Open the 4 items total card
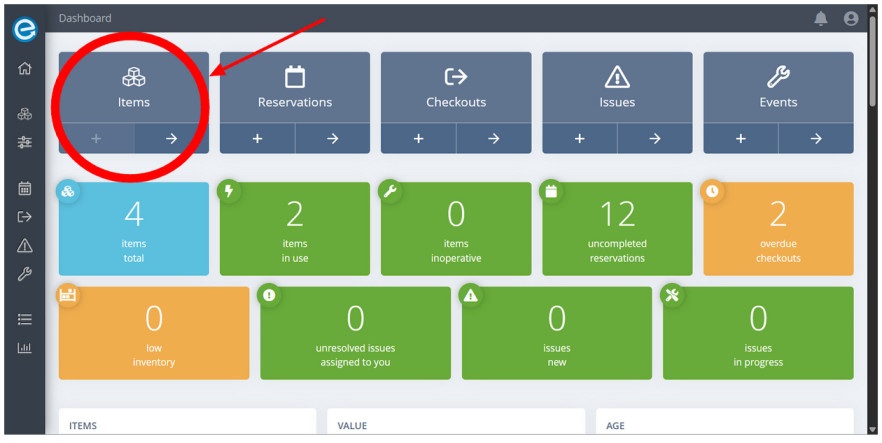 [x=134, y=229]
